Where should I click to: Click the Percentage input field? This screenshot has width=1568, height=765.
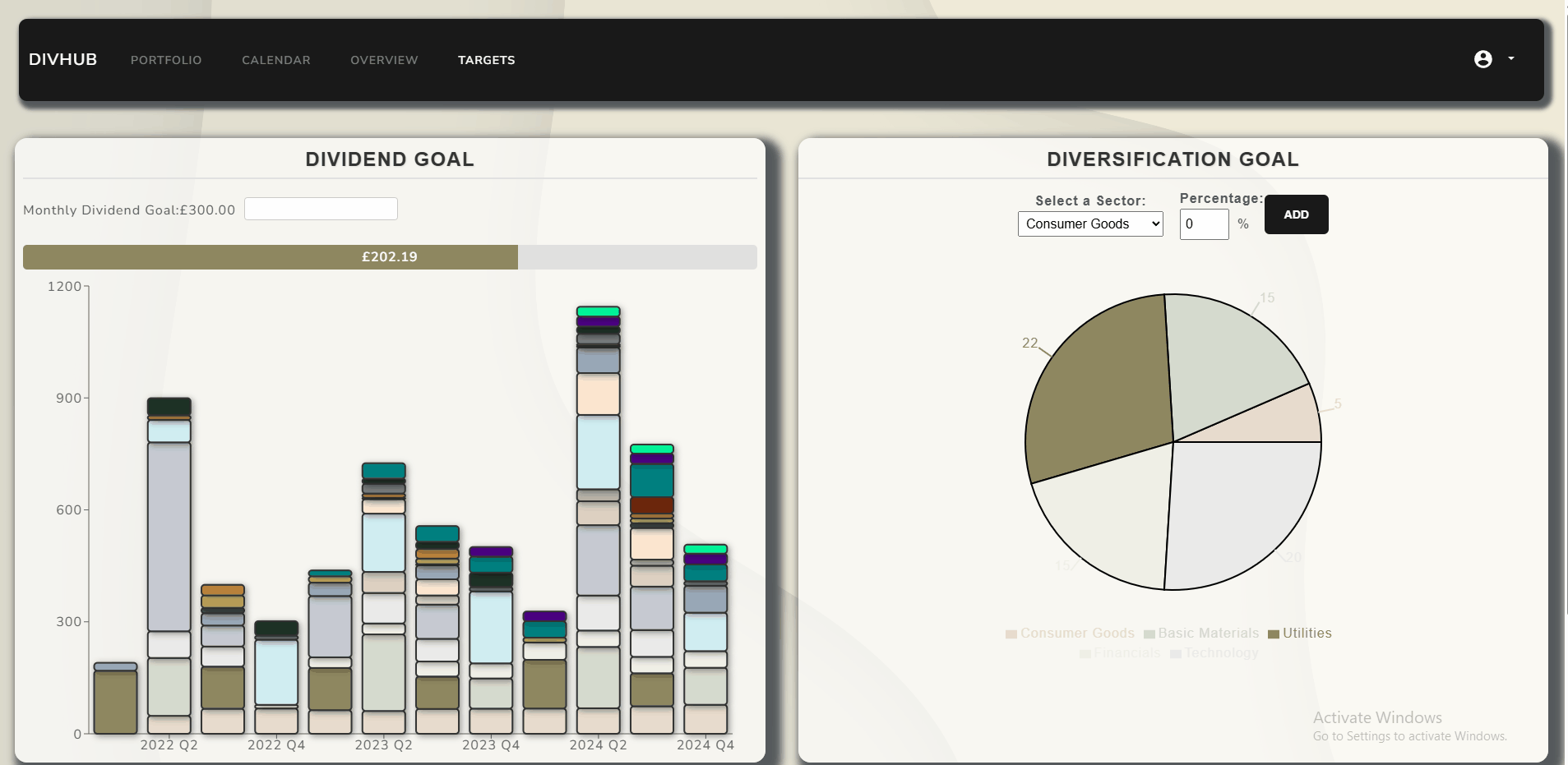(1204, 224)
